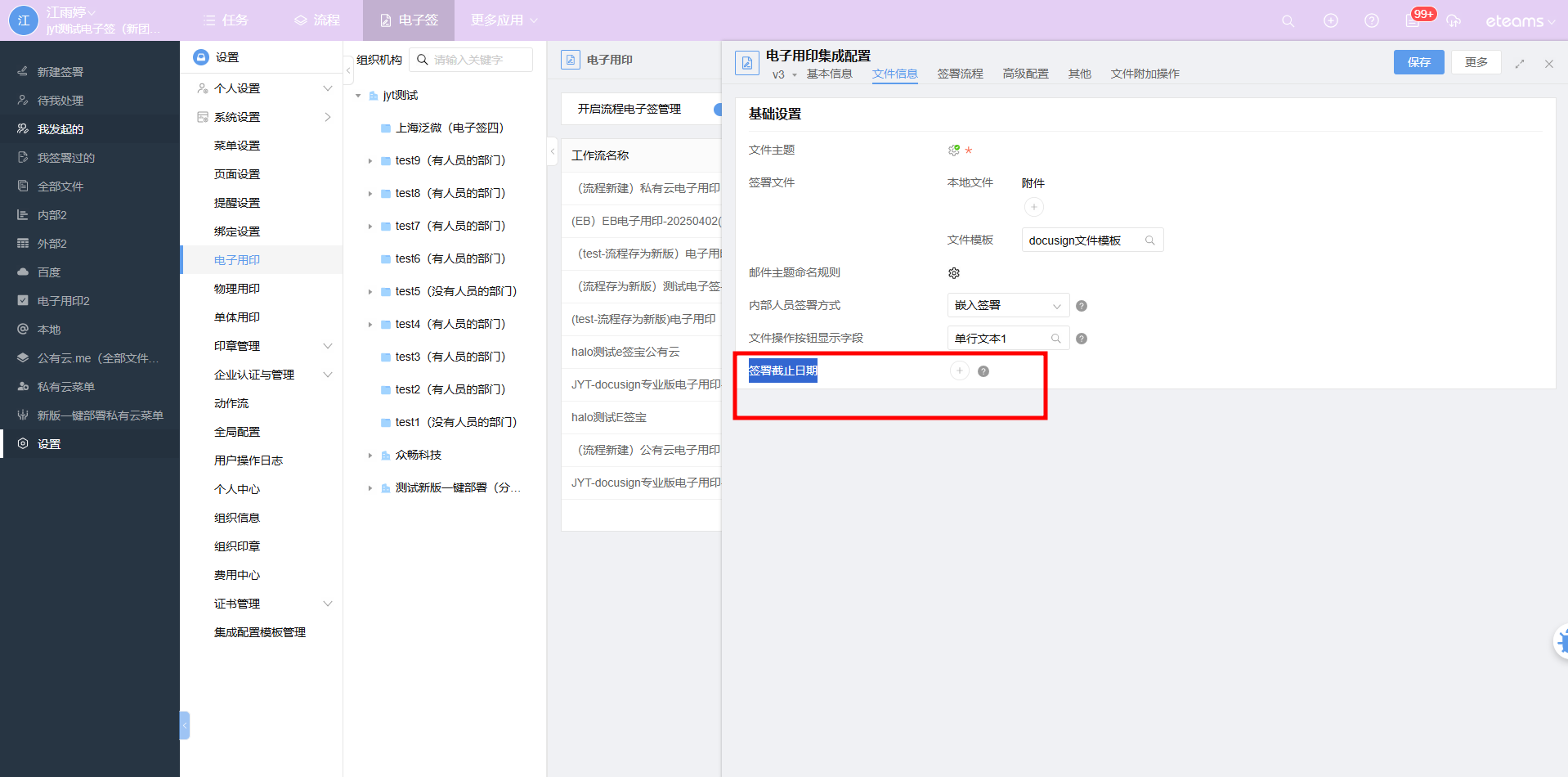Image resolution: width=1568 pixels, height=777 pixels.
Task: Click the search icon in top bar
Action: click(x=1288, y=21)
